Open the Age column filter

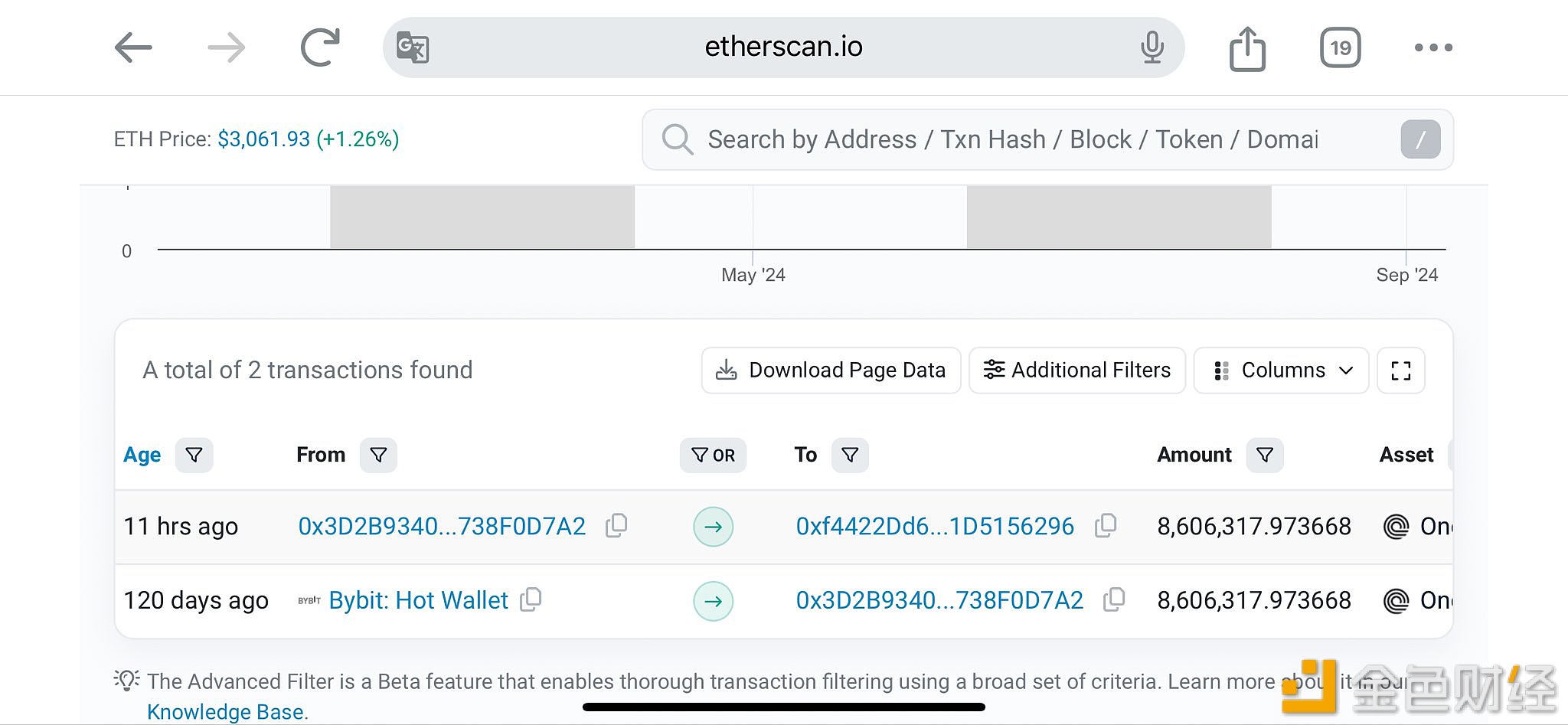[194, 456]
